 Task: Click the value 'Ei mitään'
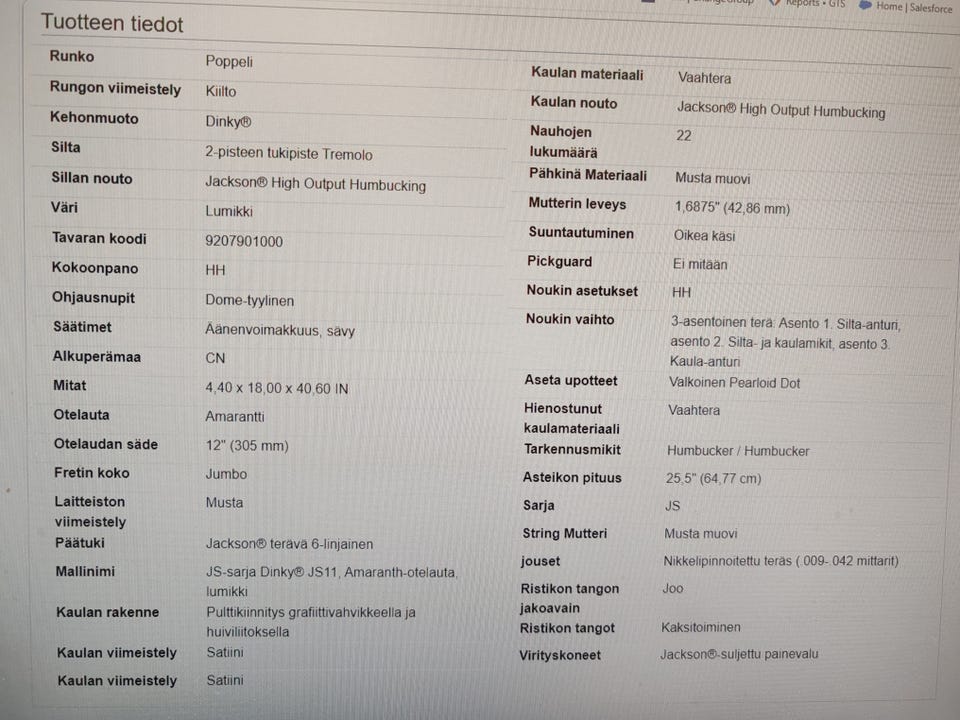click(x=700, y=264)
